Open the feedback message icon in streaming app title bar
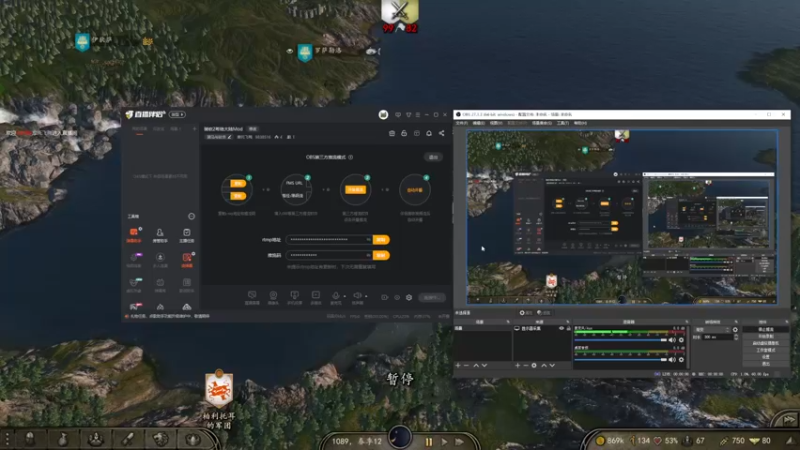The height and width of the screenshot is (450, 800). (398, 115)
